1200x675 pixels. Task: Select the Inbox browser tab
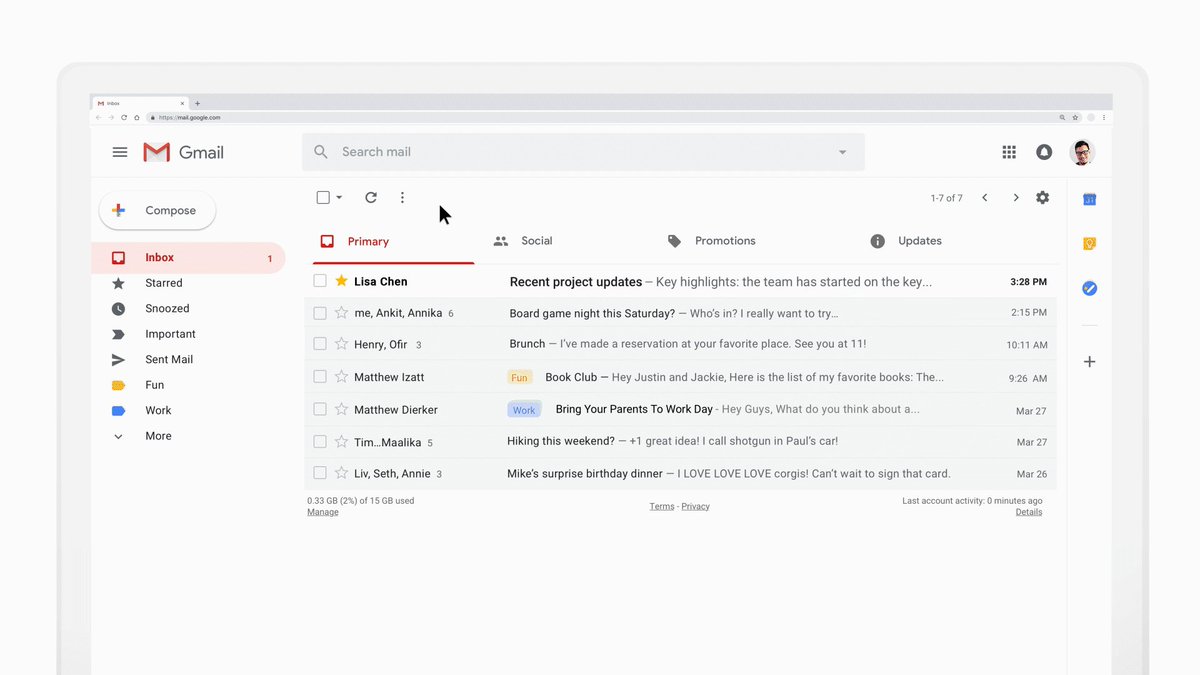(x=140, y=103)
